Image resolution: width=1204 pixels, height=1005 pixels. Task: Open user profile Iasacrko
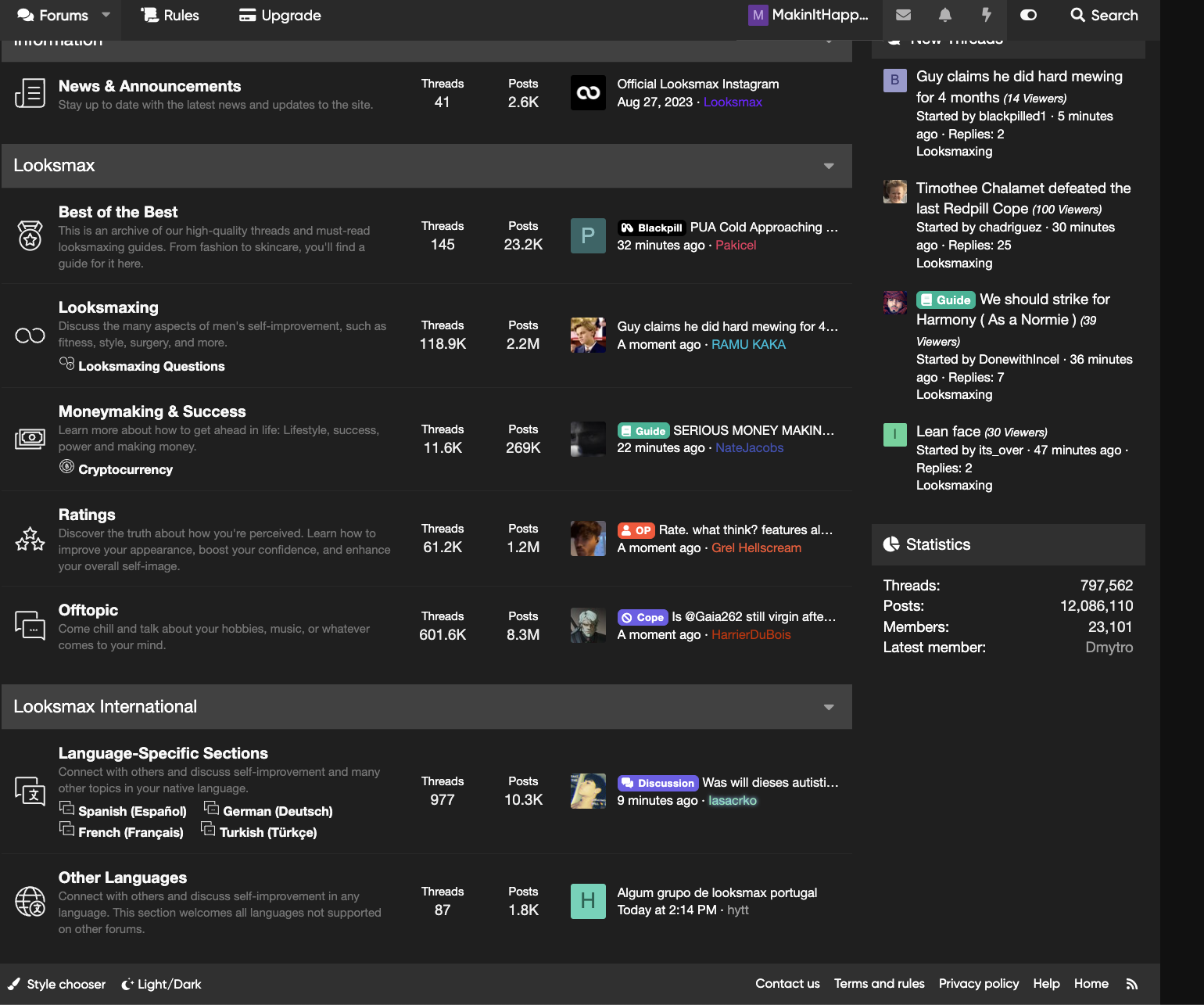[x=732, y=800]
